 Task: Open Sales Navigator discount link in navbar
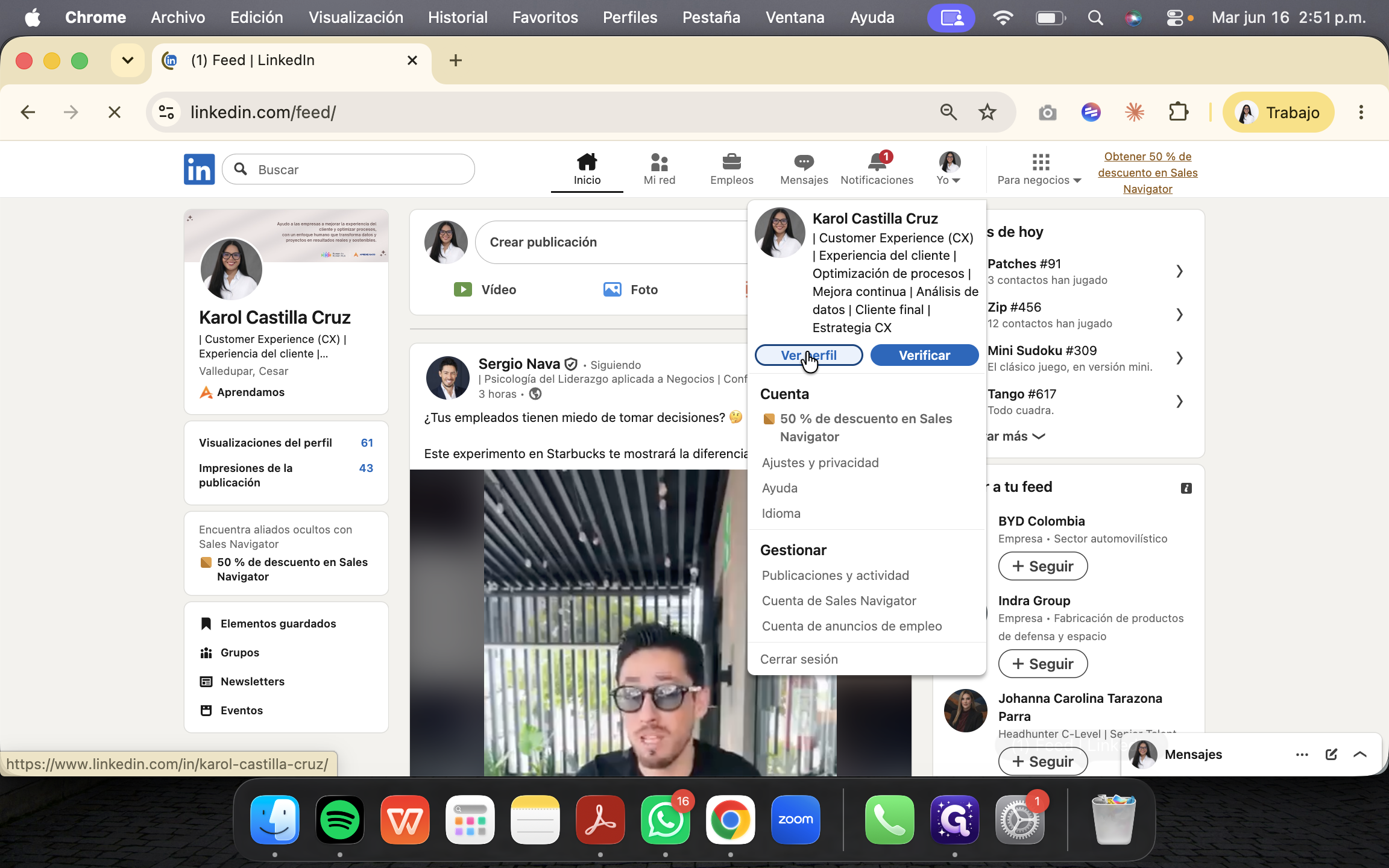point(1147,172)
